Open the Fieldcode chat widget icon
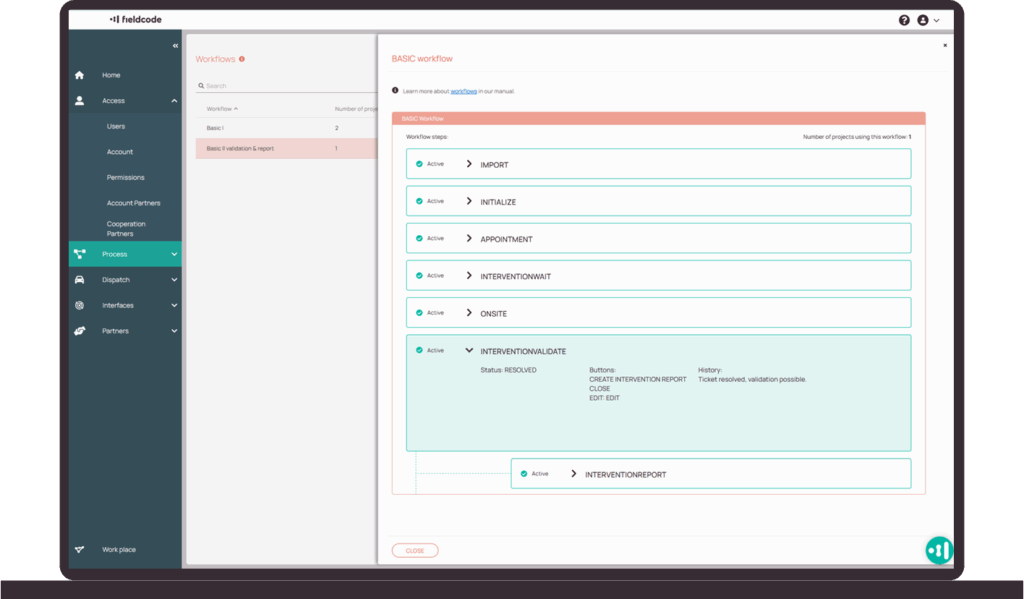Screen dimensions: 1024x599 (938, 550)
